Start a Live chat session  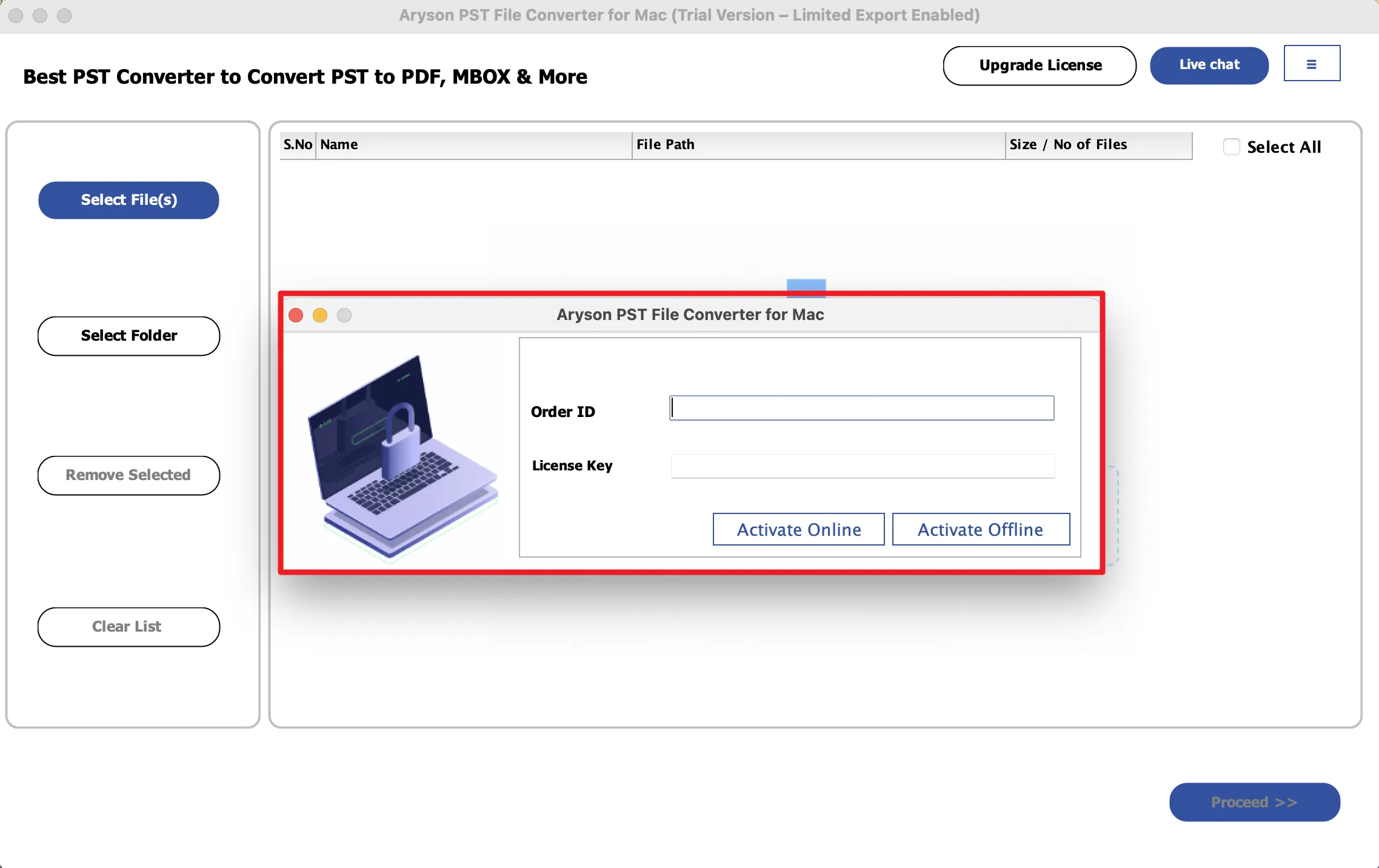click(x=1209, y=65)
